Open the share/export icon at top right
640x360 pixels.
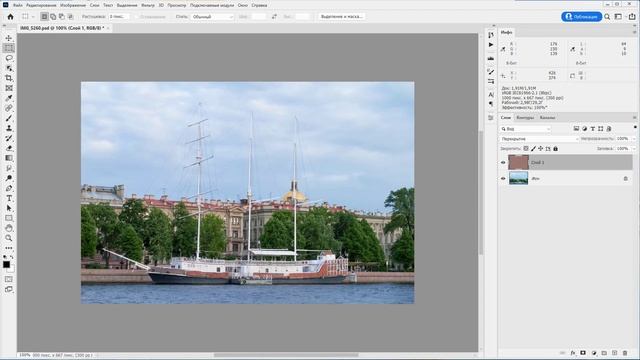click(631, 17)
